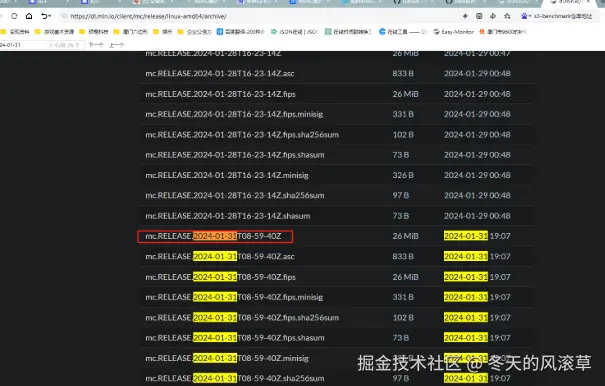The width and height of the screenshot is (605, 386).
Task: Open mc.RELEASE.2024-01-31T08-59-40Z.fips.sha256sum
Action: (242, 318)
